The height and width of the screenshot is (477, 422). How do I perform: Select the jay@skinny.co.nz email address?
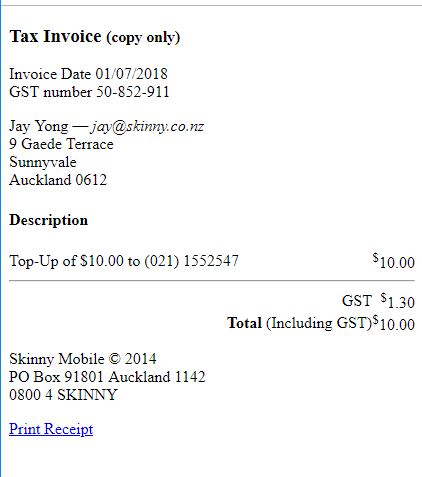[147, 127]
